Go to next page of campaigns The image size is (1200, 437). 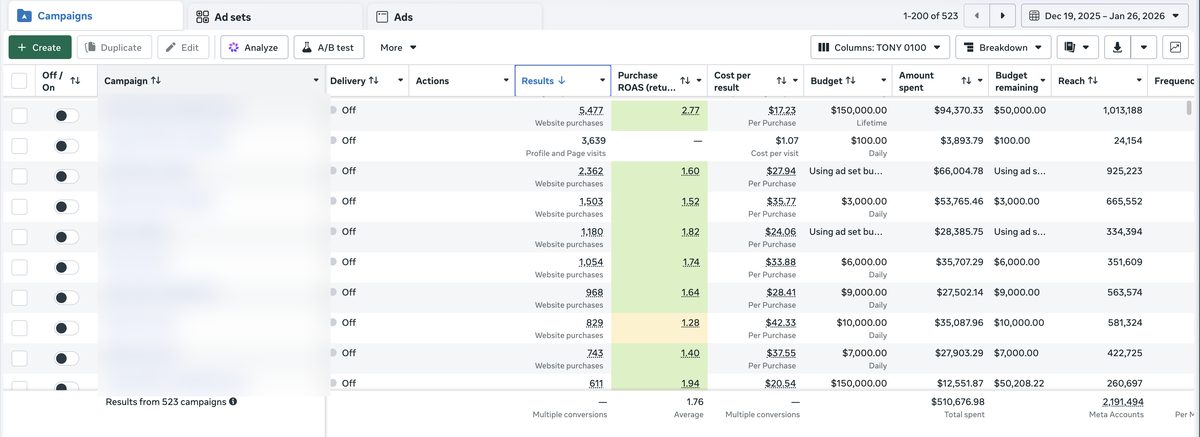1002,16
